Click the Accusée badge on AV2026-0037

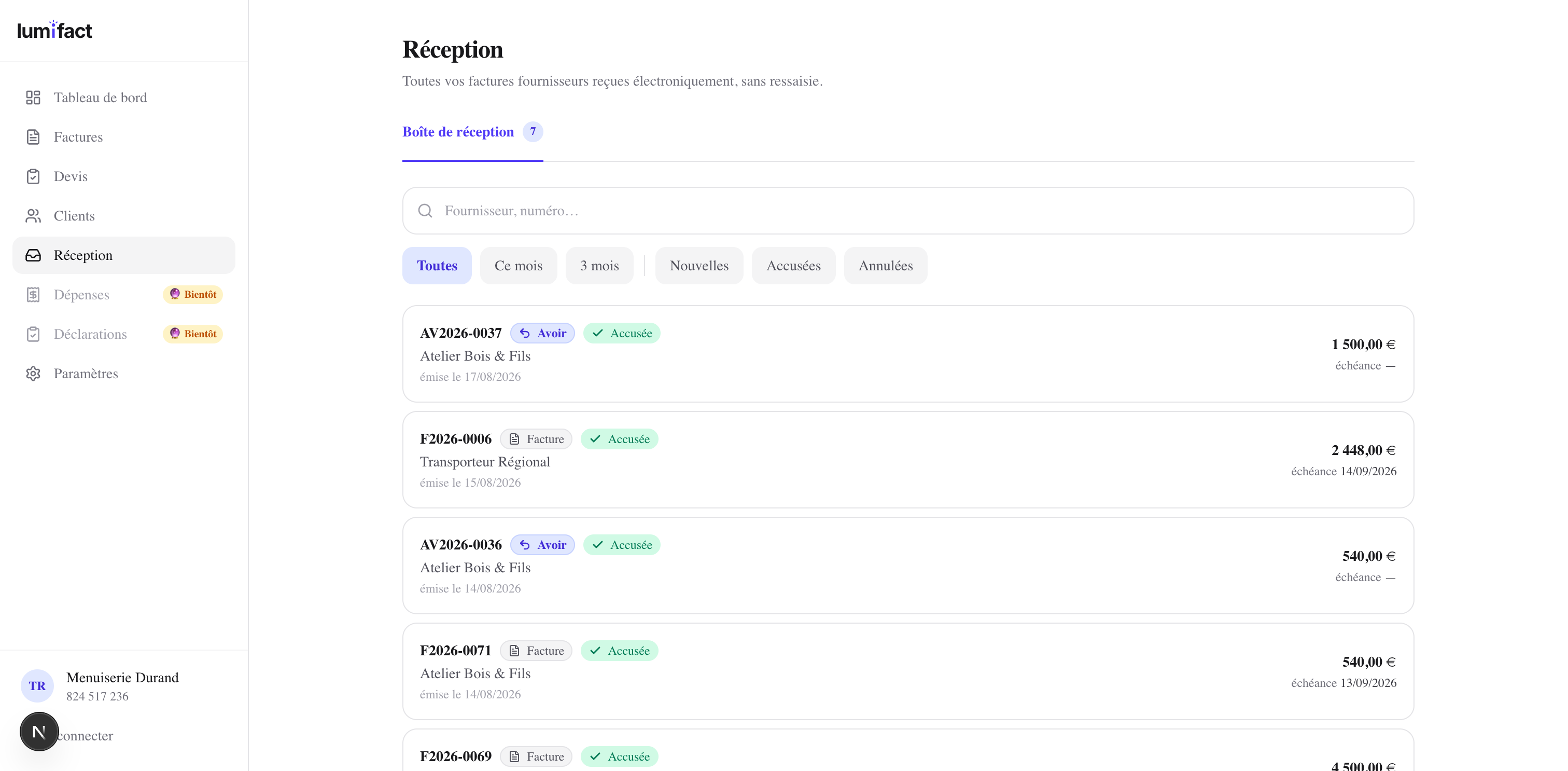point(622,333)
